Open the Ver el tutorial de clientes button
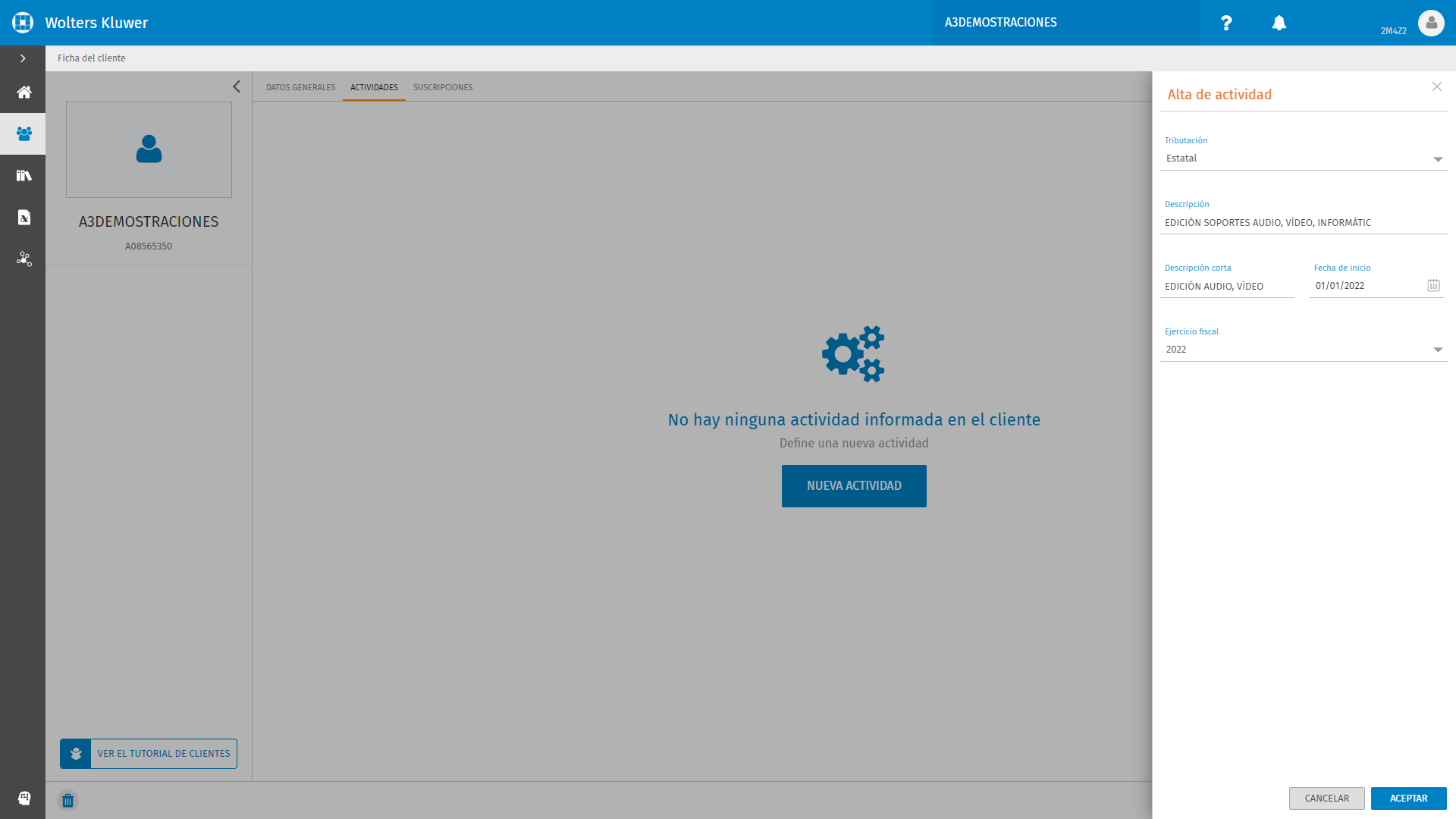Screen dimensions: 1456x819 pyautogui.click(x=149, y=754)
